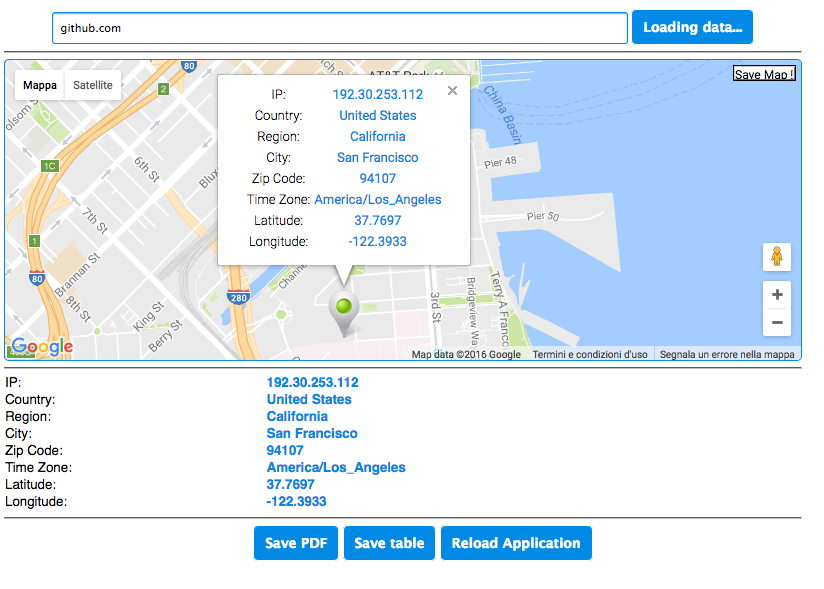The image size is (824, 589).
Task: Click the Reload Application button
Action: click(516, 543)
